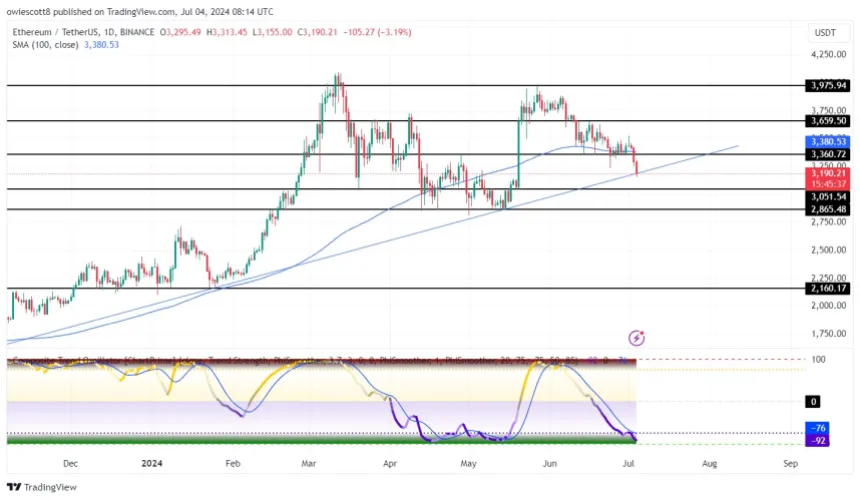Click the open price O3,295.49
The width and height of the screenshot is (860, 500).
180,32
